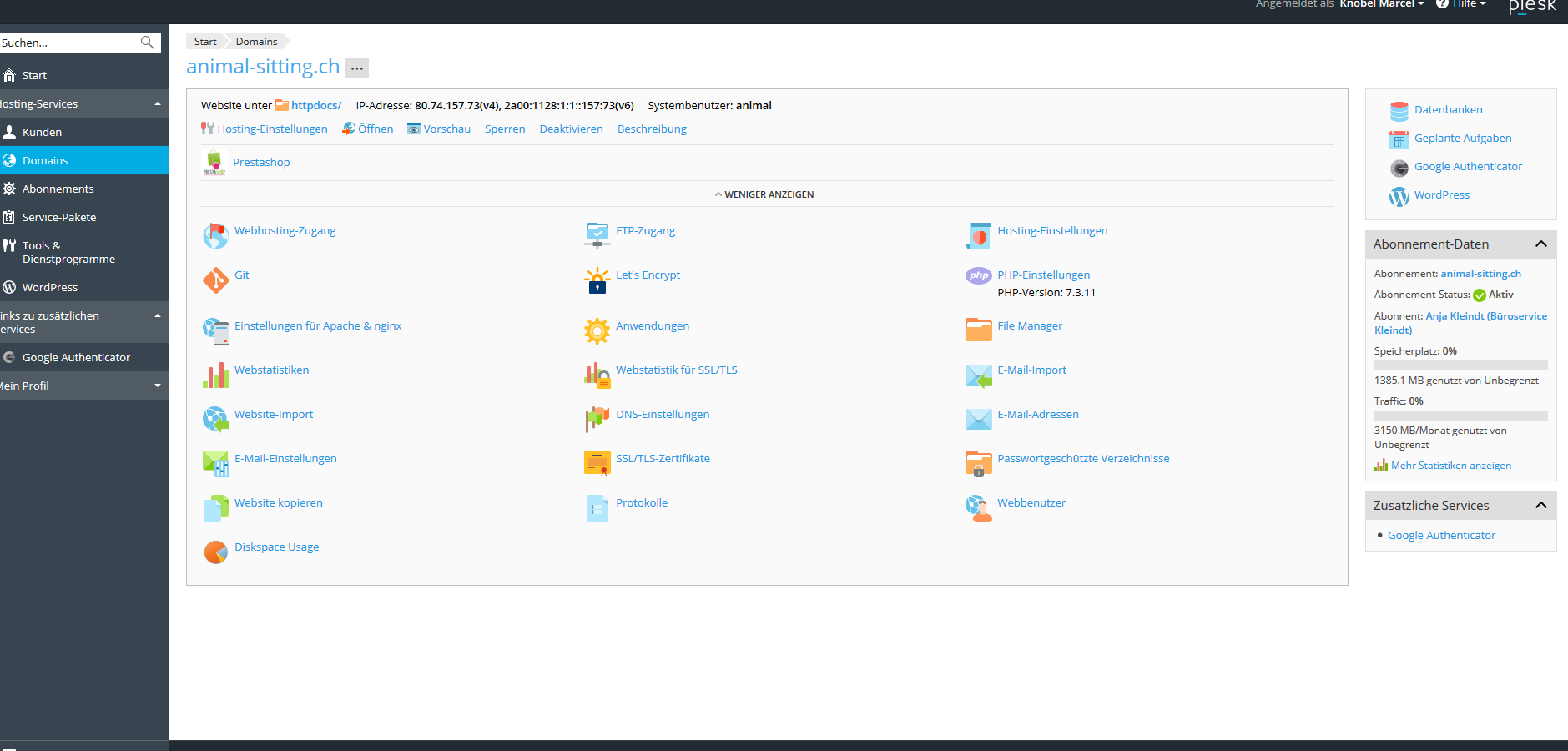Screen dimensions: 1568x751
Task: Click the DNS-Einstellungen icon
Action: [597, 419]
